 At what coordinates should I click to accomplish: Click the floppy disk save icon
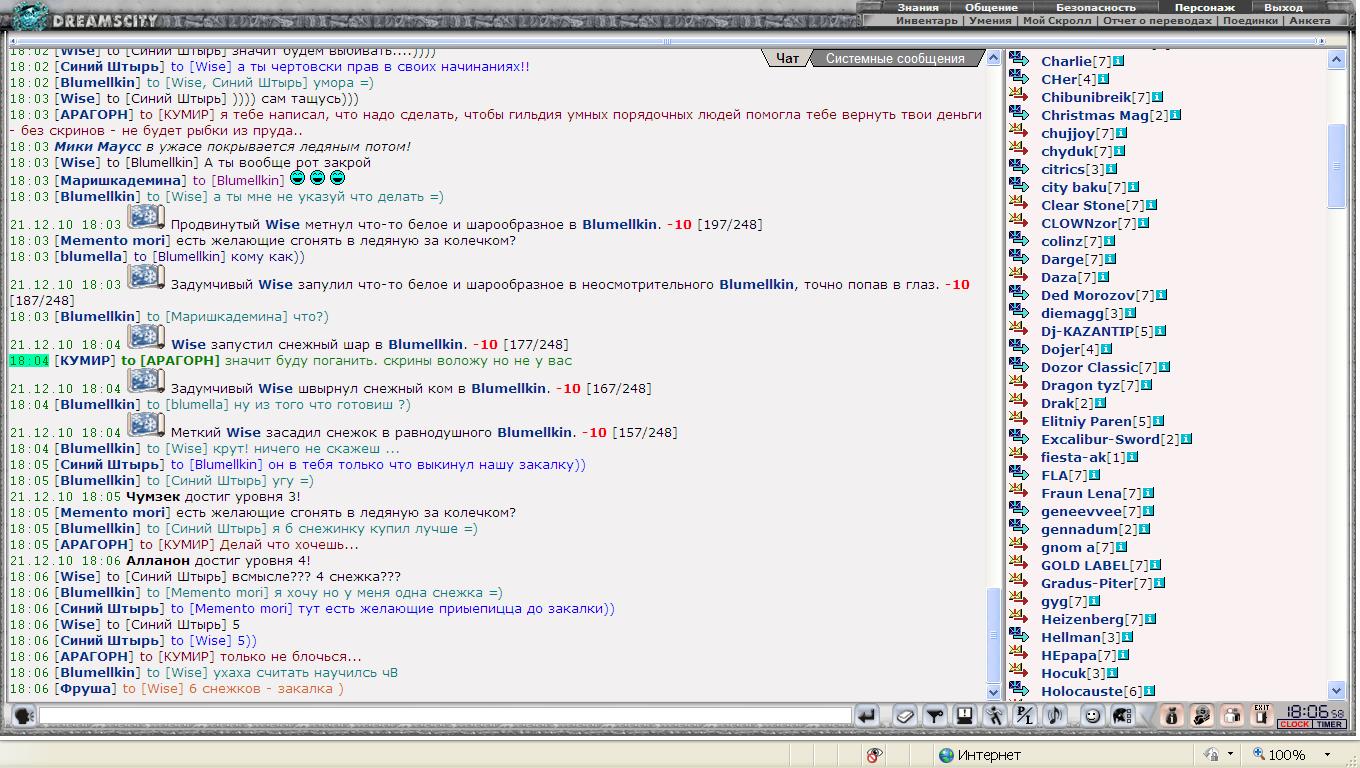click(x=964, y=716)
